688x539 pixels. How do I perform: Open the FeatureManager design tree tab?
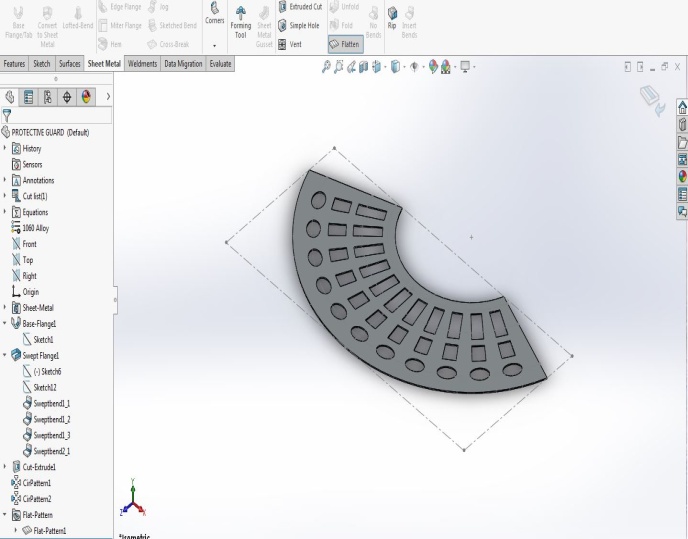pos(9,97)
